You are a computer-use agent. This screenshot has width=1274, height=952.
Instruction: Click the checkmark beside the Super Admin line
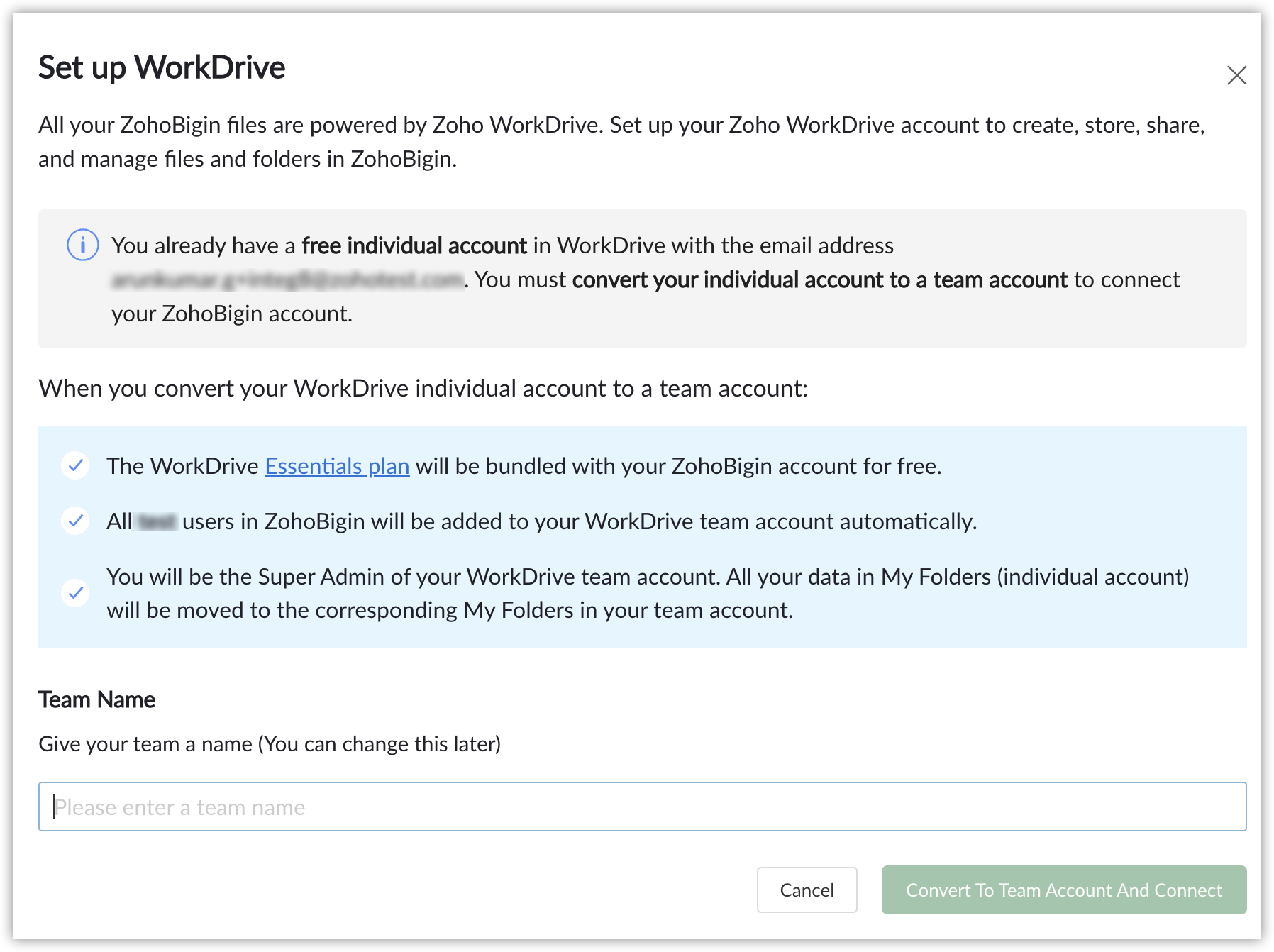point(75,592)
